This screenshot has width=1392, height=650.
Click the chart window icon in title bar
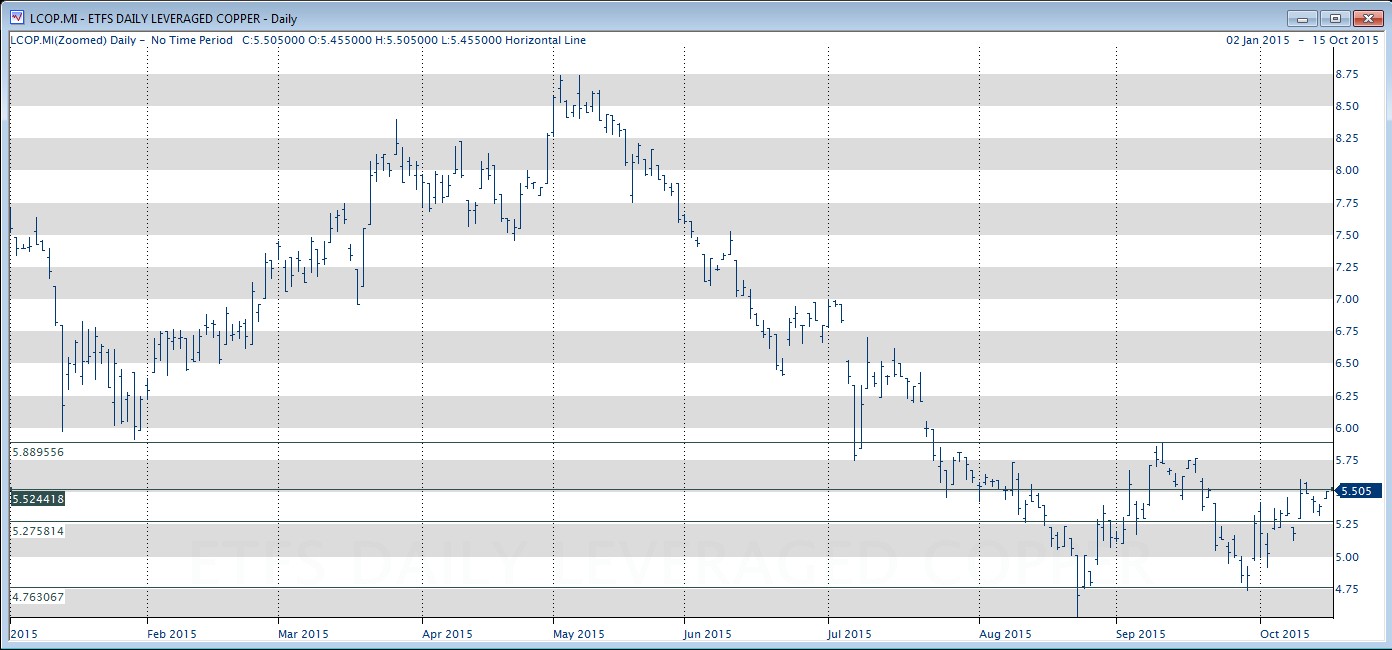point(17,18)
